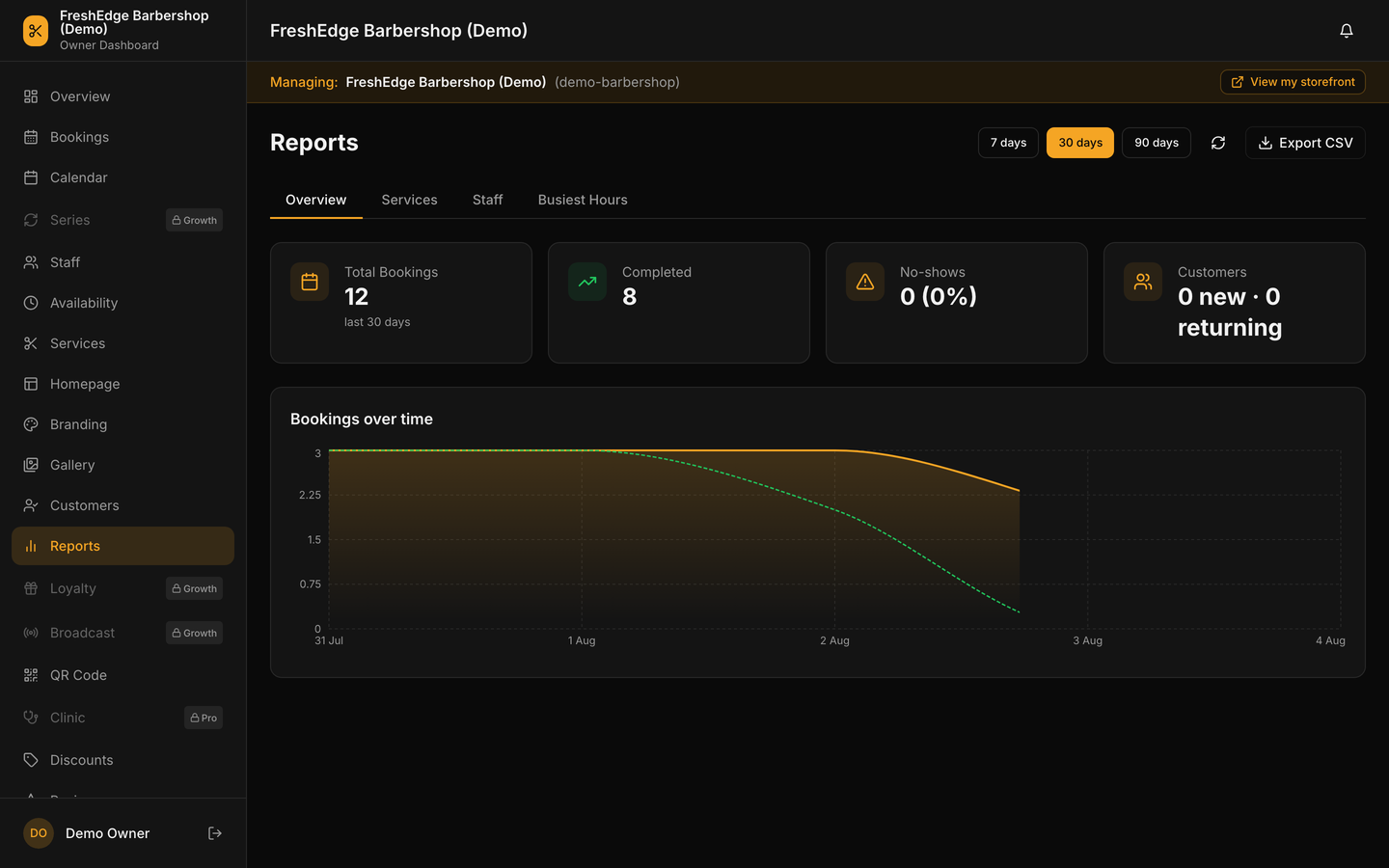This screenshot has width=1389, height=868.
Task: Click the Growth lock badge next to Broadcast
Action: tap(194, 633)
